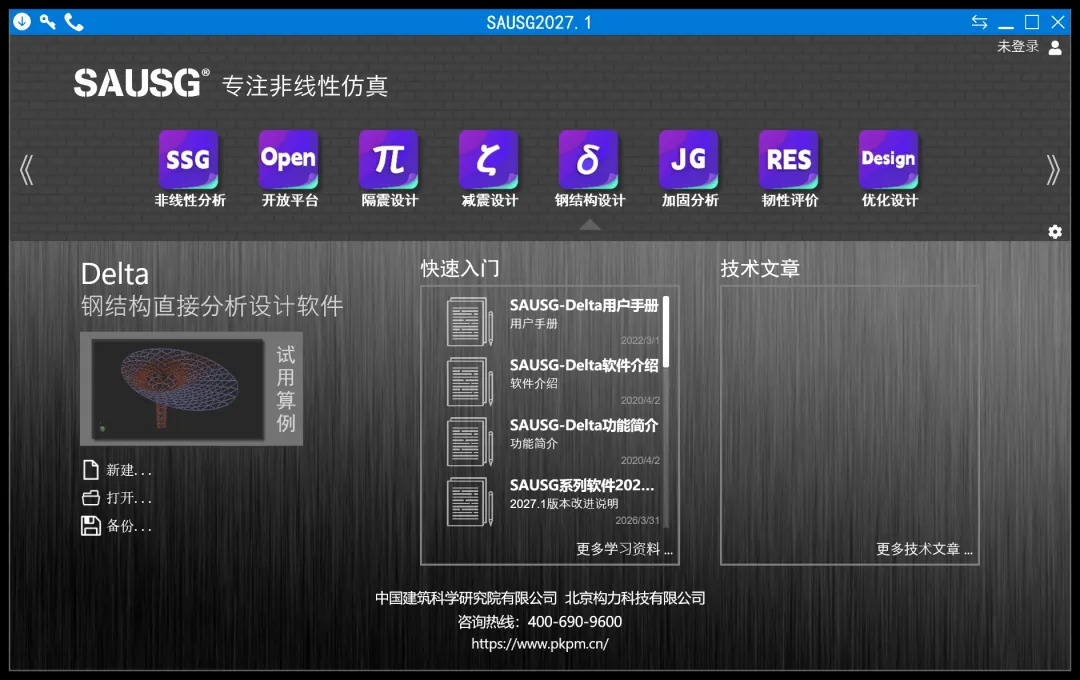The image size is (1080, 680).
Task: Click the 钢结构设计 label
Action: [590, 200]
